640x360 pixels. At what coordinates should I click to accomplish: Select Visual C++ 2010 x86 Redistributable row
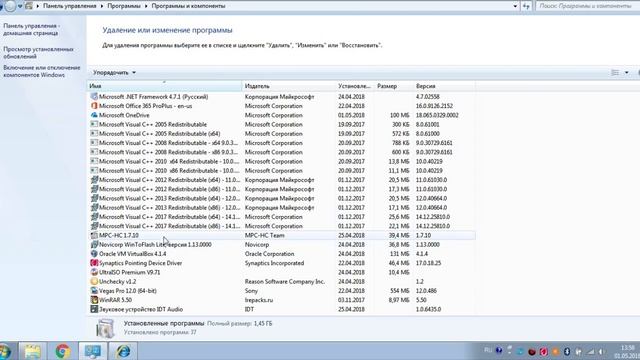point(281,171)
